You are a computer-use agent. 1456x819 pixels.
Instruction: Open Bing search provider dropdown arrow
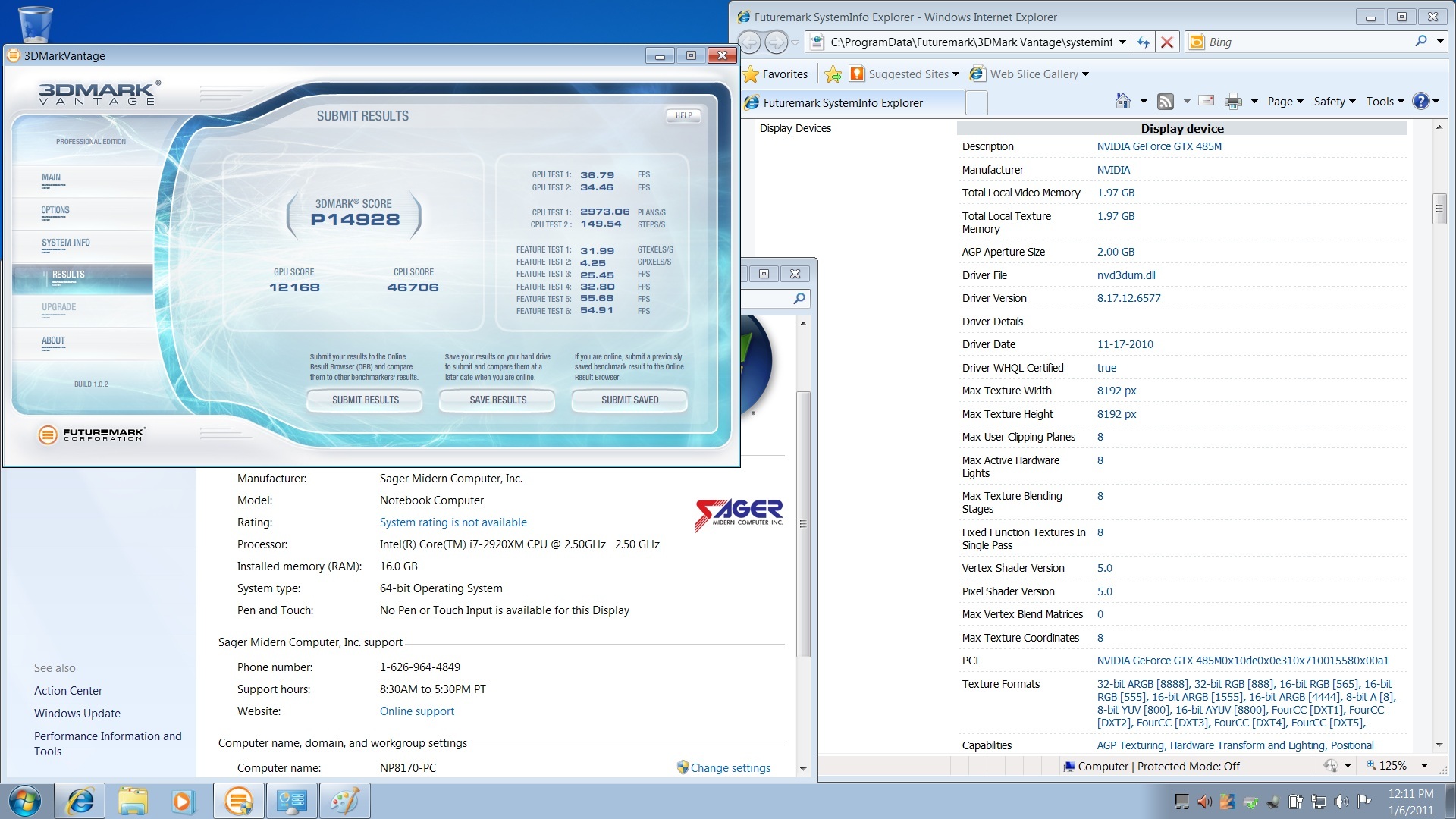pos(1440,42)
